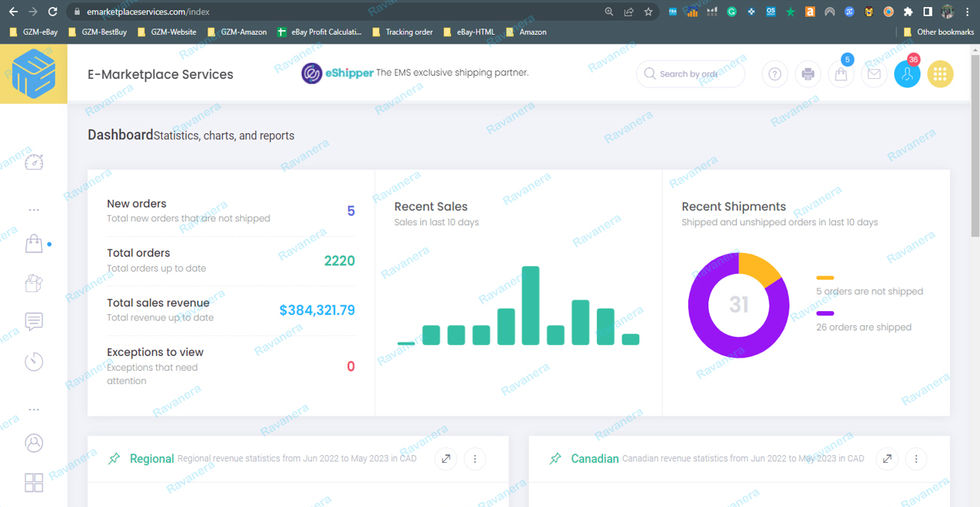Click the help question mark icon

774,74
